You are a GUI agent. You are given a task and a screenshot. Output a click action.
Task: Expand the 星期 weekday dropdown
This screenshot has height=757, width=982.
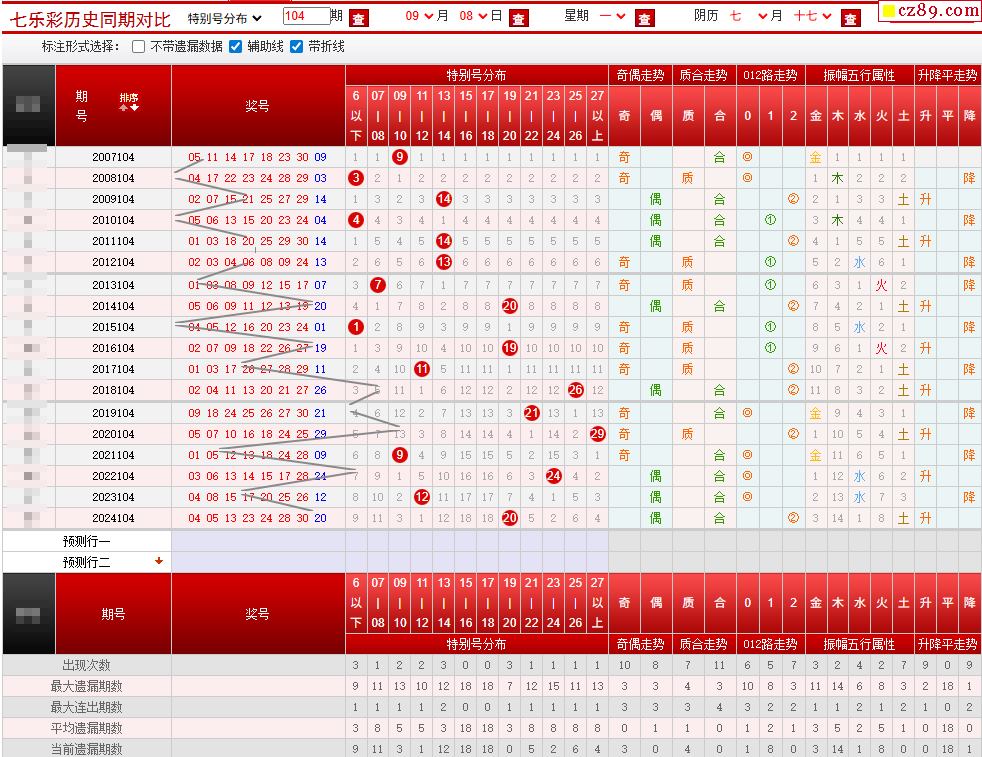point(612,16)
